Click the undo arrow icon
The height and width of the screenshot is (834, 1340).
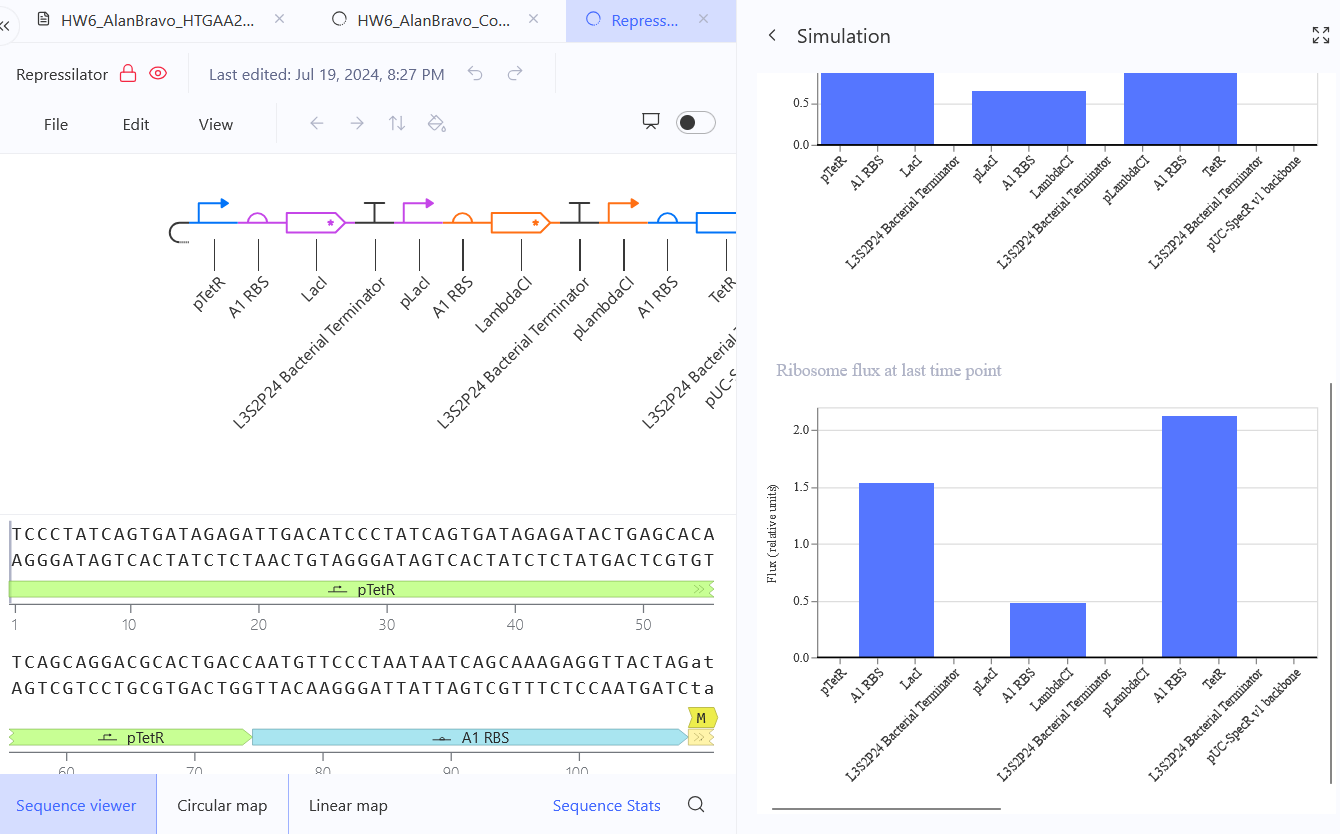tap(476, 73)
